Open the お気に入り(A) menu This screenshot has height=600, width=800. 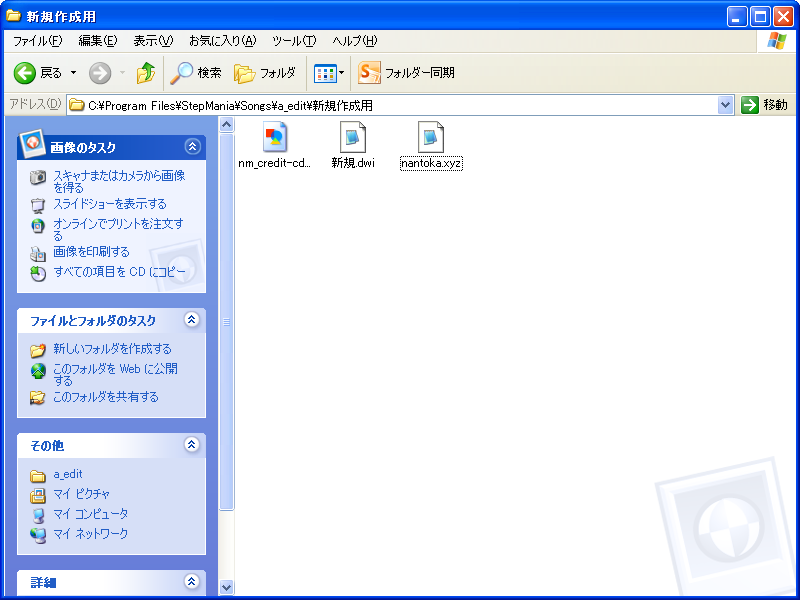[222, 41]
